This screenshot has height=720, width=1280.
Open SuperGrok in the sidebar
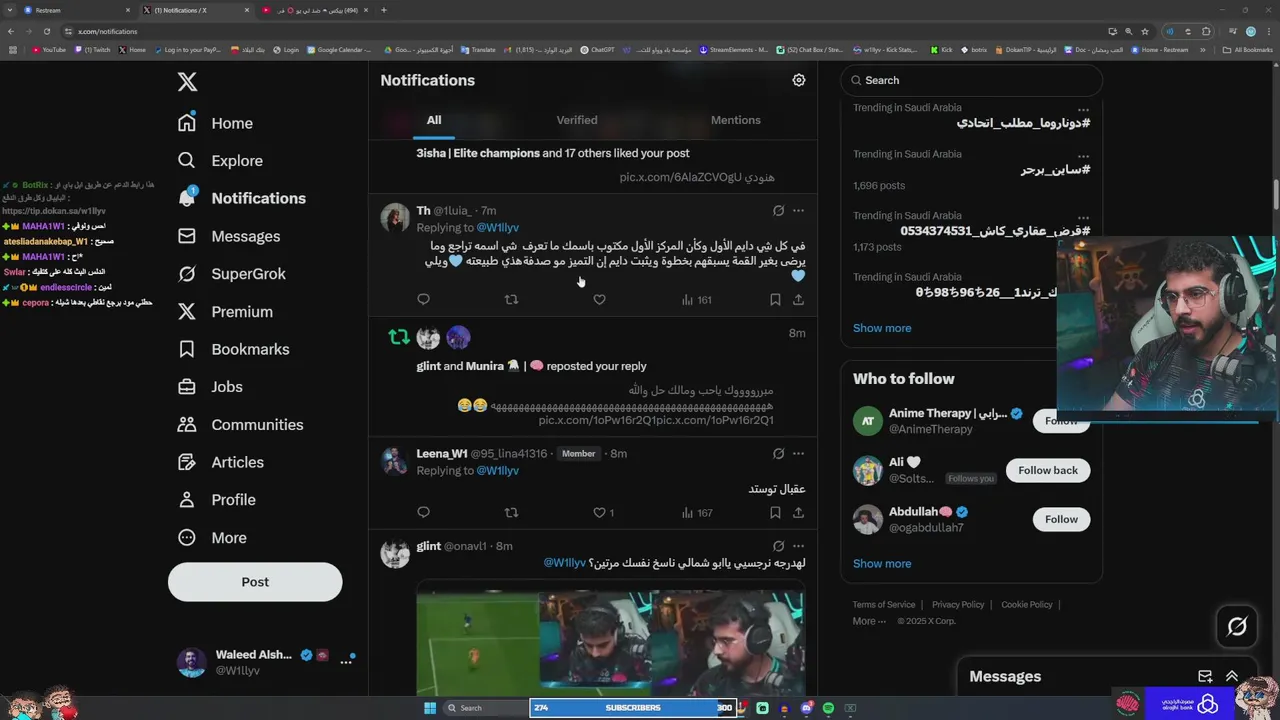[x=231, y=274]
